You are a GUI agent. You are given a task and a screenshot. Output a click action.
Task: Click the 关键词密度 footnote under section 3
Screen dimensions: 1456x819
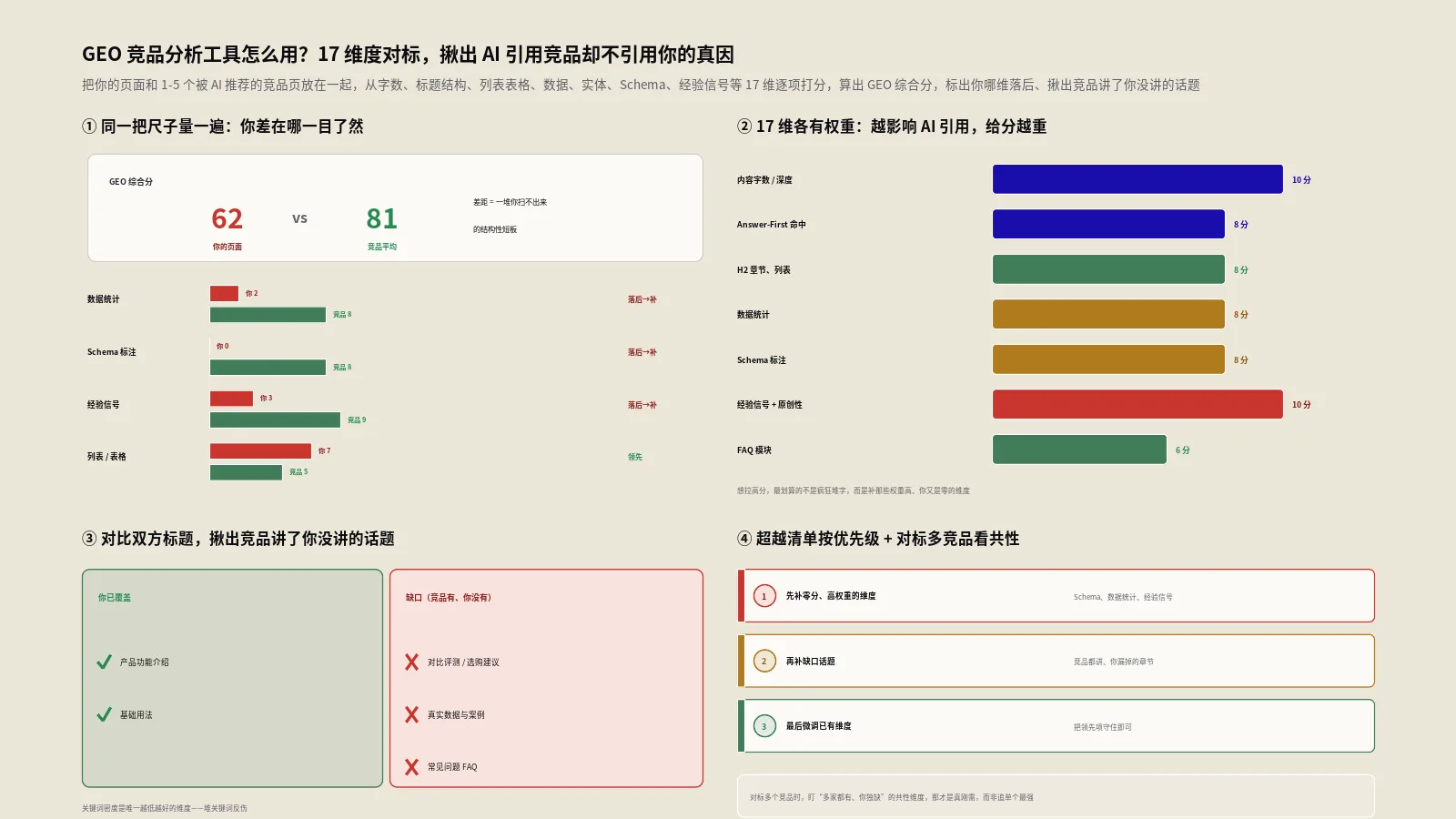pos(165,808)
